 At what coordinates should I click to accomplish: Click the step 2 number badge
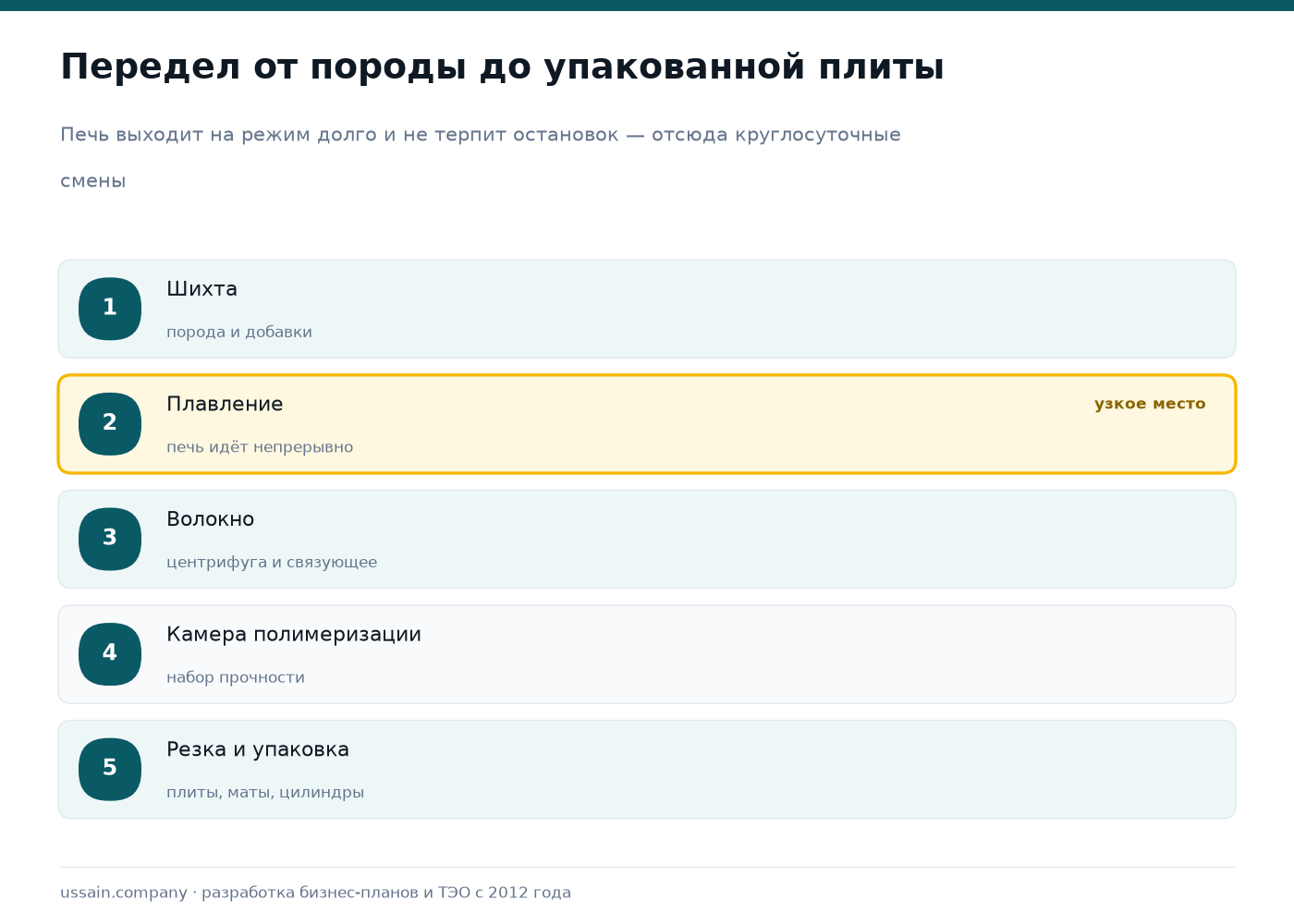point(110,424)
